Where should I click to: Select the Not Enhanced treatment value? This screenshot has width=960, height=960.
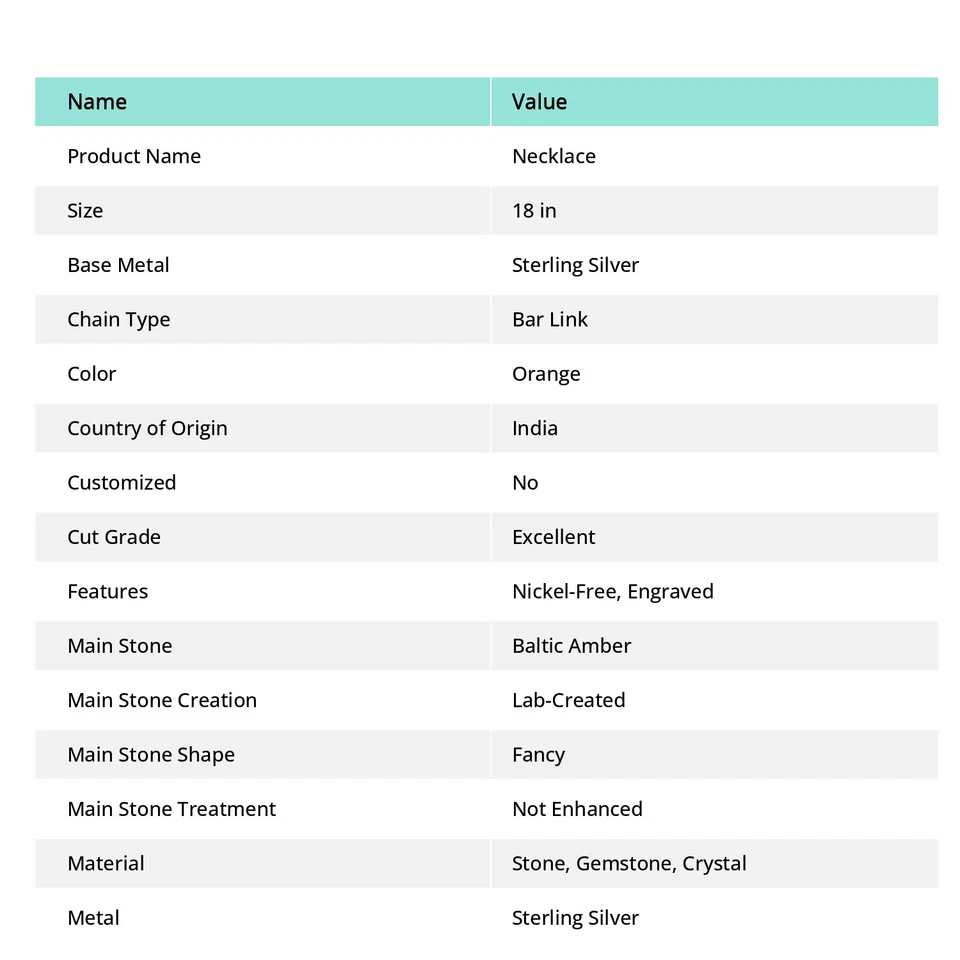(577, 809)
